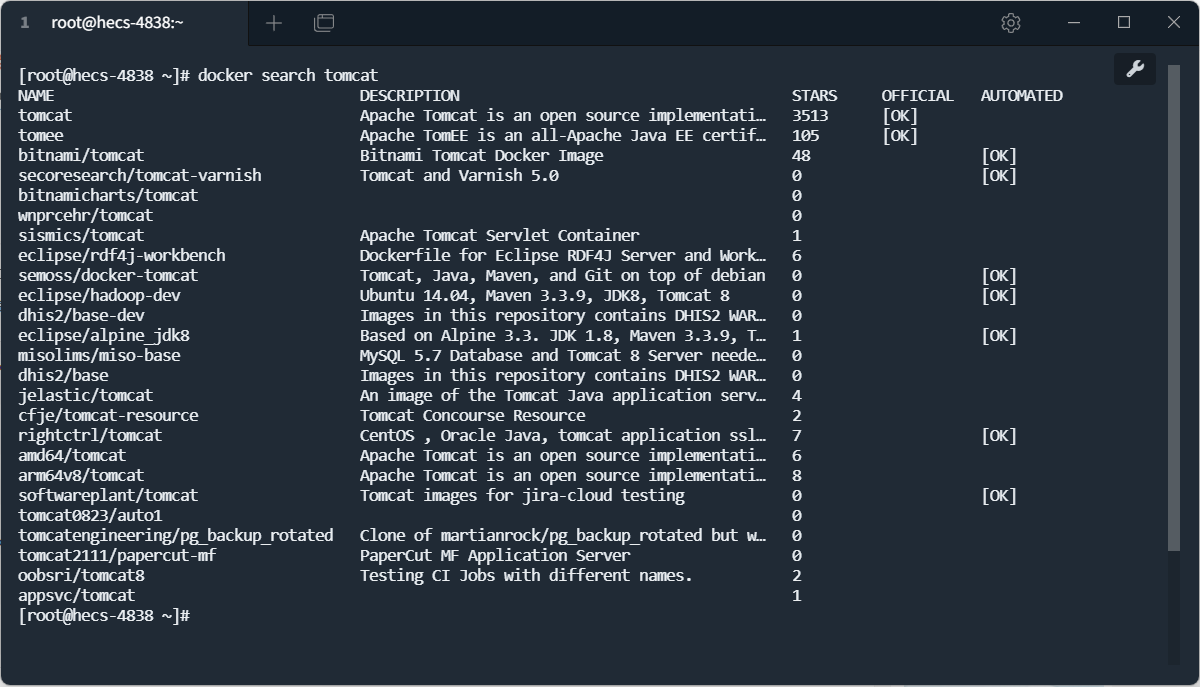Click the DESCRIPTION column header
The image size is (1200, 687).
point(410,96)
